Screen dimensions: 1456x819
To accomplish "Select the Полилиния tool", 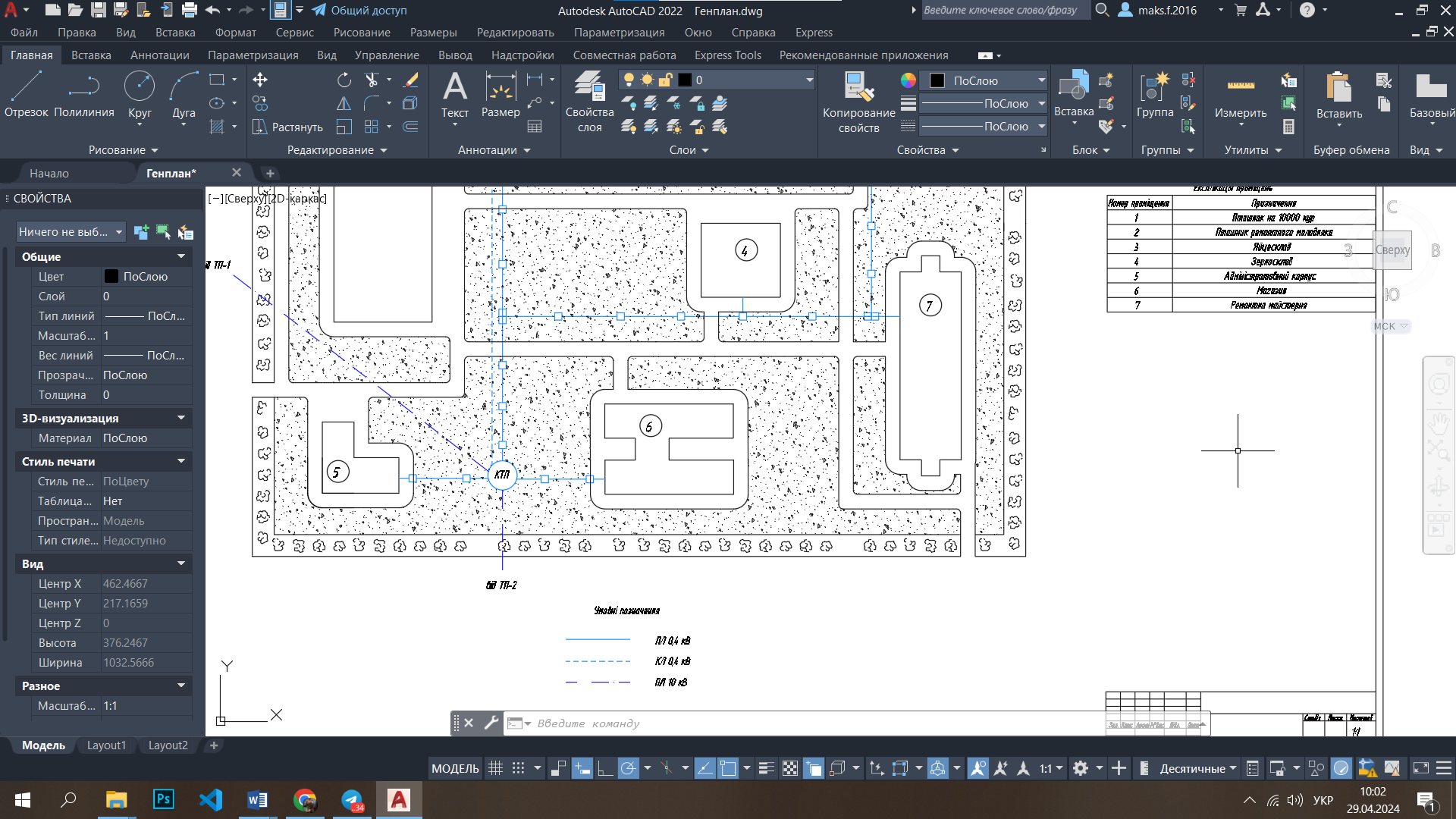I will click(84, 95).
